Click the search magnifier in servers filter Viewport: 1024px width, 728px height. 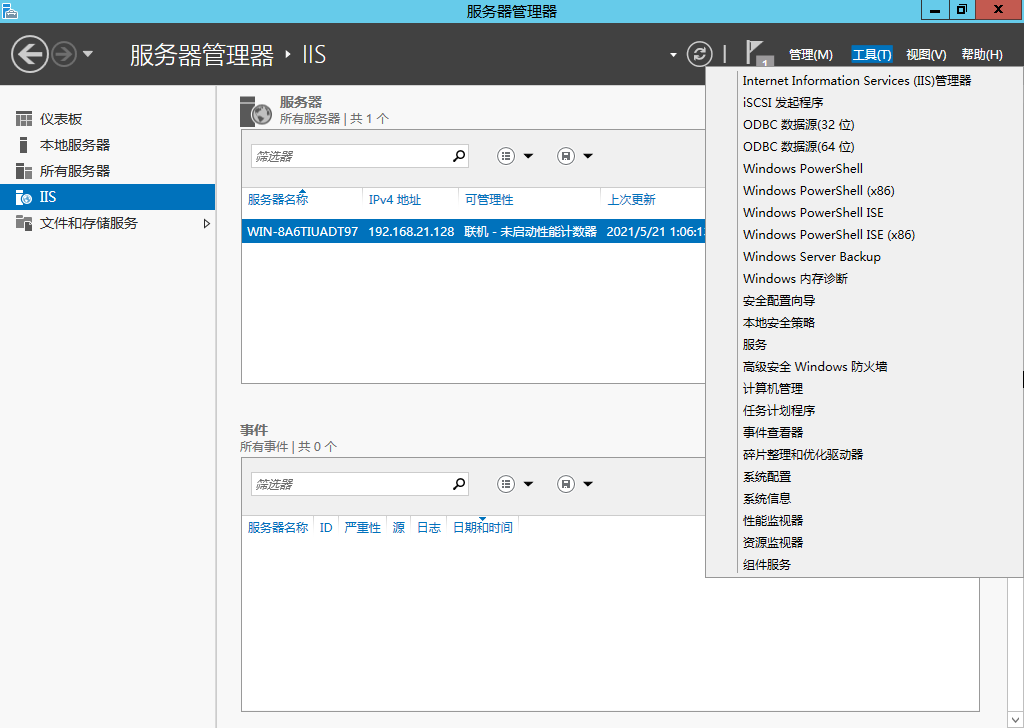[x=459, y=156]
